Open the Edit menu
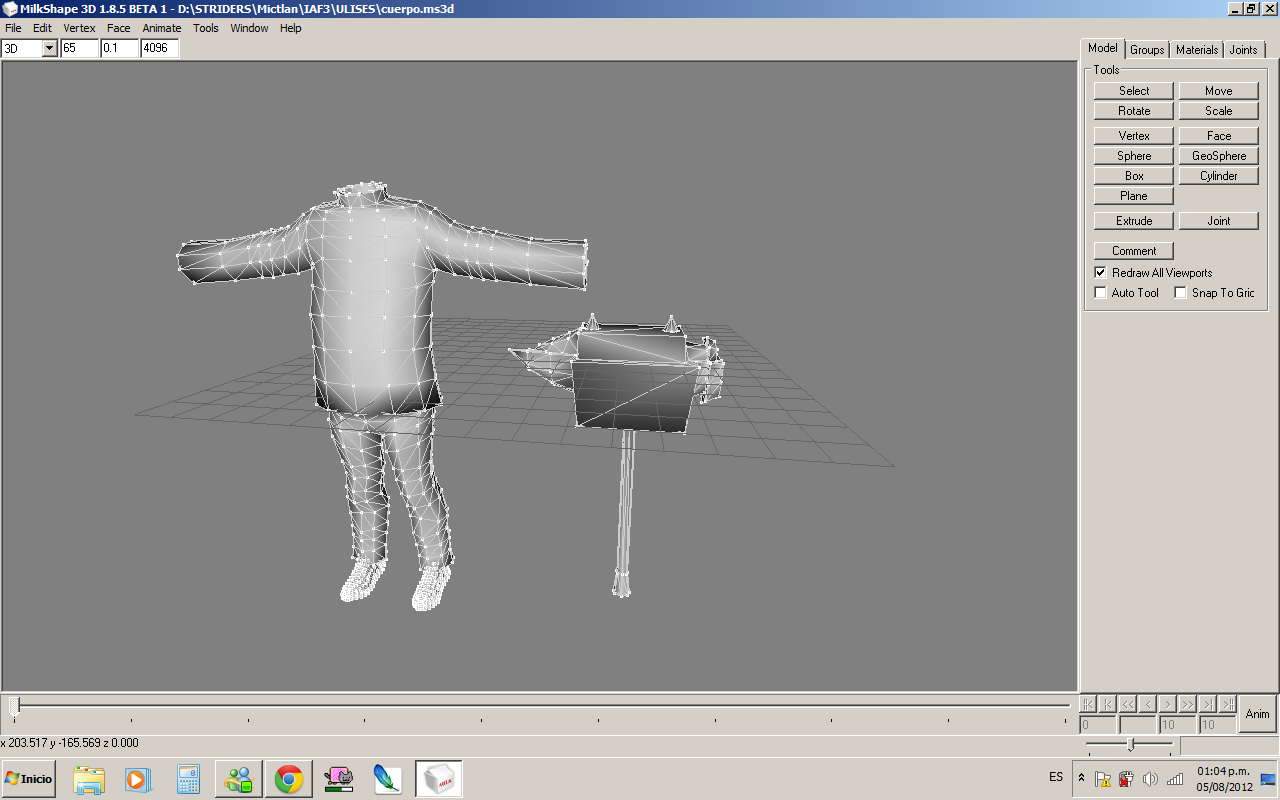 [x=42, y=28]
